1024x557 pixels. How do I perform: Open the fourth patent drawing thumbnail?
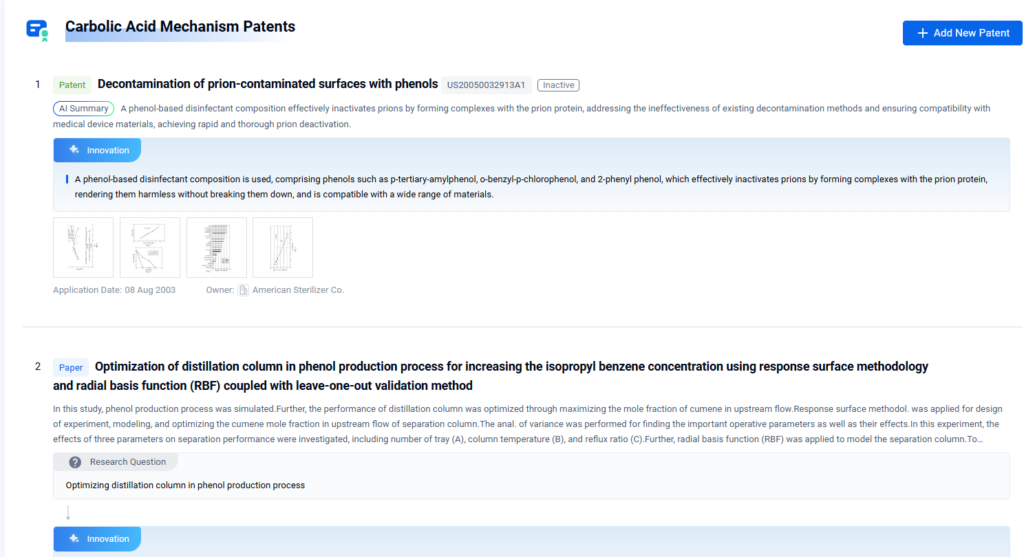point(282,247)
